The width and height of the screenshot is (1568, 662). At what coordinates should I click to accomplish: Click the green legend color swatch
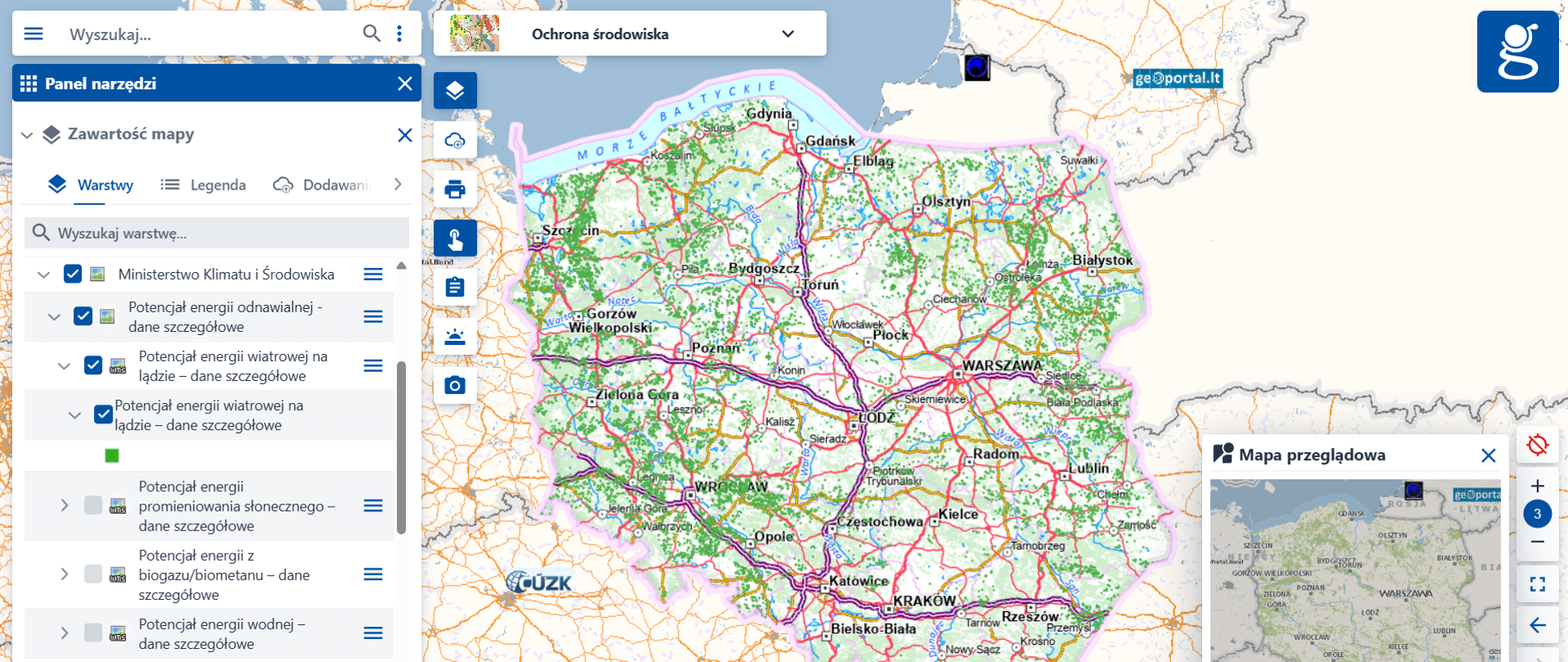click(113, 456)
